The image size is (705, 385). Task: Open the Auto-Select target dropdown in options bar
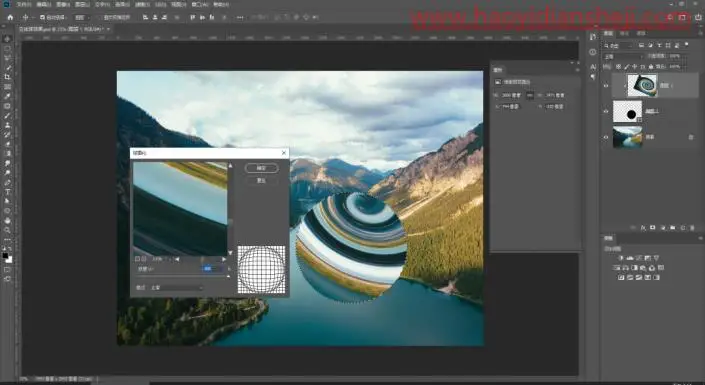tap(82, 17)
